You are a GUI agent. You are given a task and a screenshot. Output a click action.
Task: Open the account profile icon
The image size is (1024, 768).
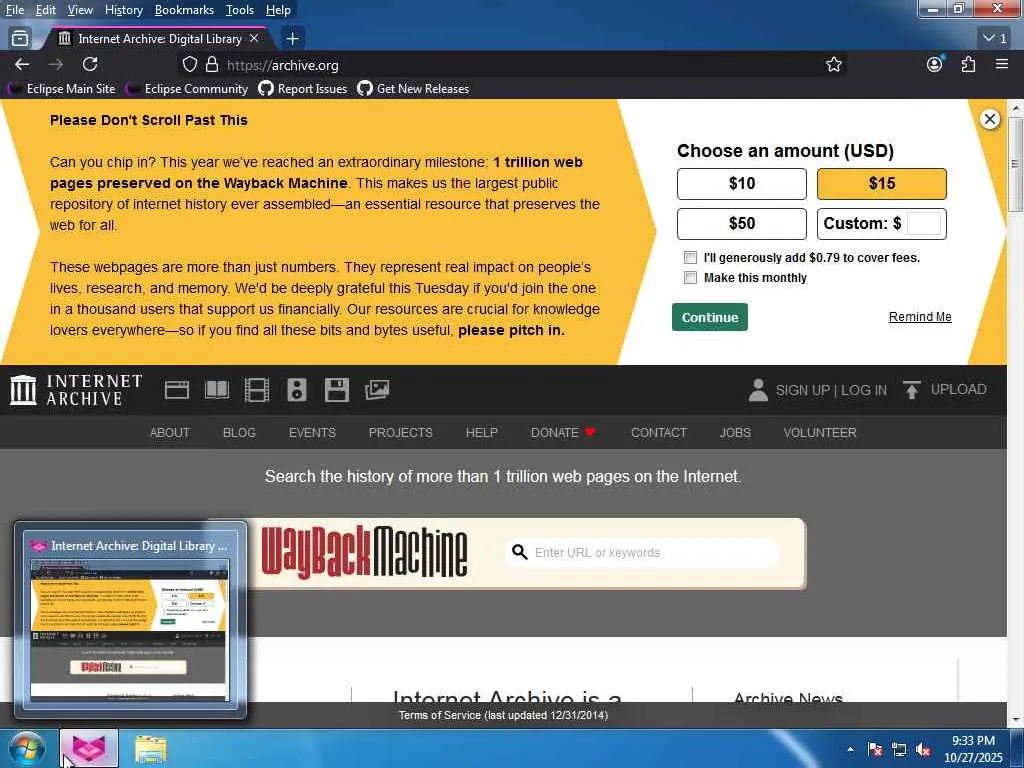[935, 64]
